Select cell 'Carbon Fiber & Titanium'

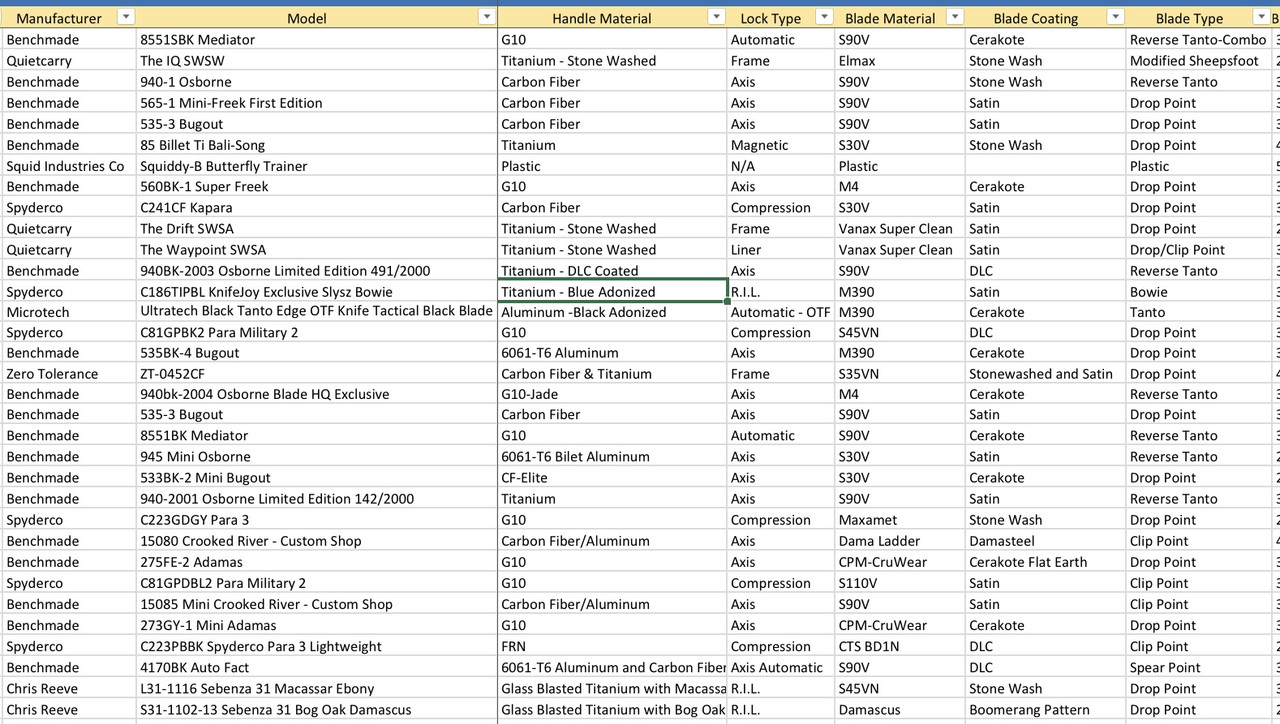click(612, 374)
